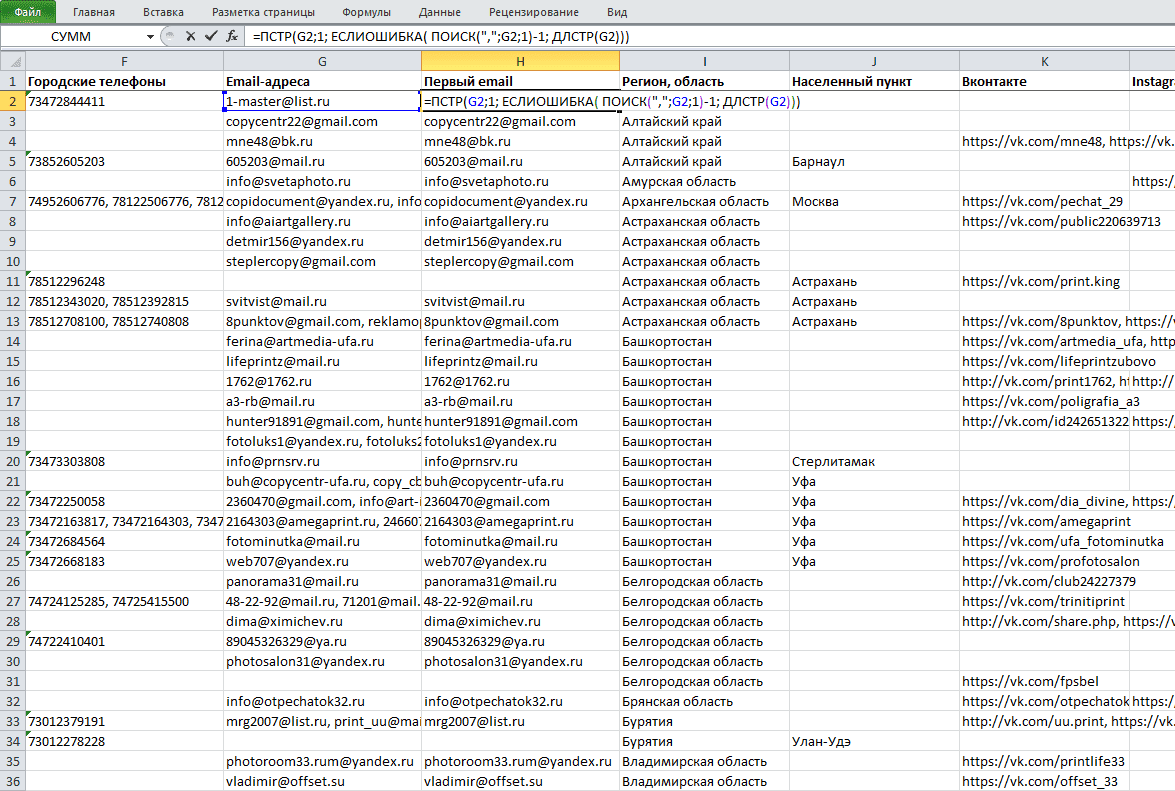Open the Данные ribbon tab
The width and height of the screenshot is (1175, 791).
pos(440,12)
